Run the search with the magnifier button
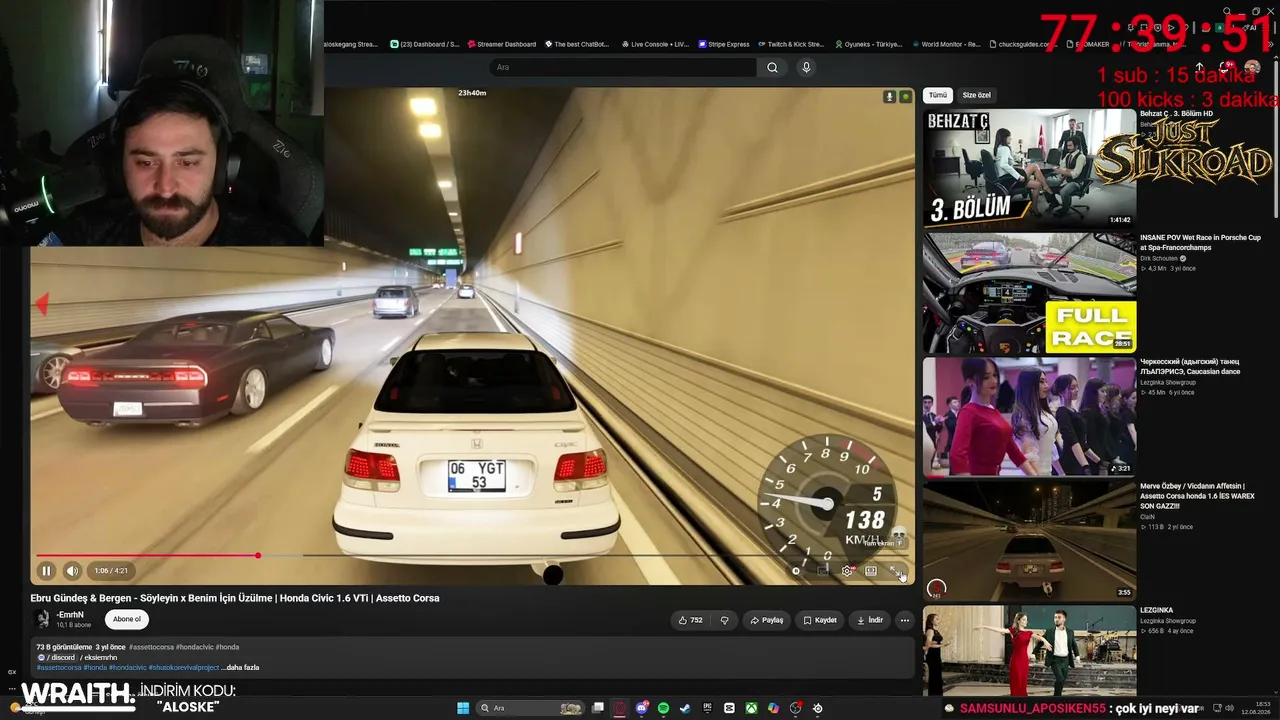Screen dimensions: 1280x720 pyautogui.click(x=772, y=67)
